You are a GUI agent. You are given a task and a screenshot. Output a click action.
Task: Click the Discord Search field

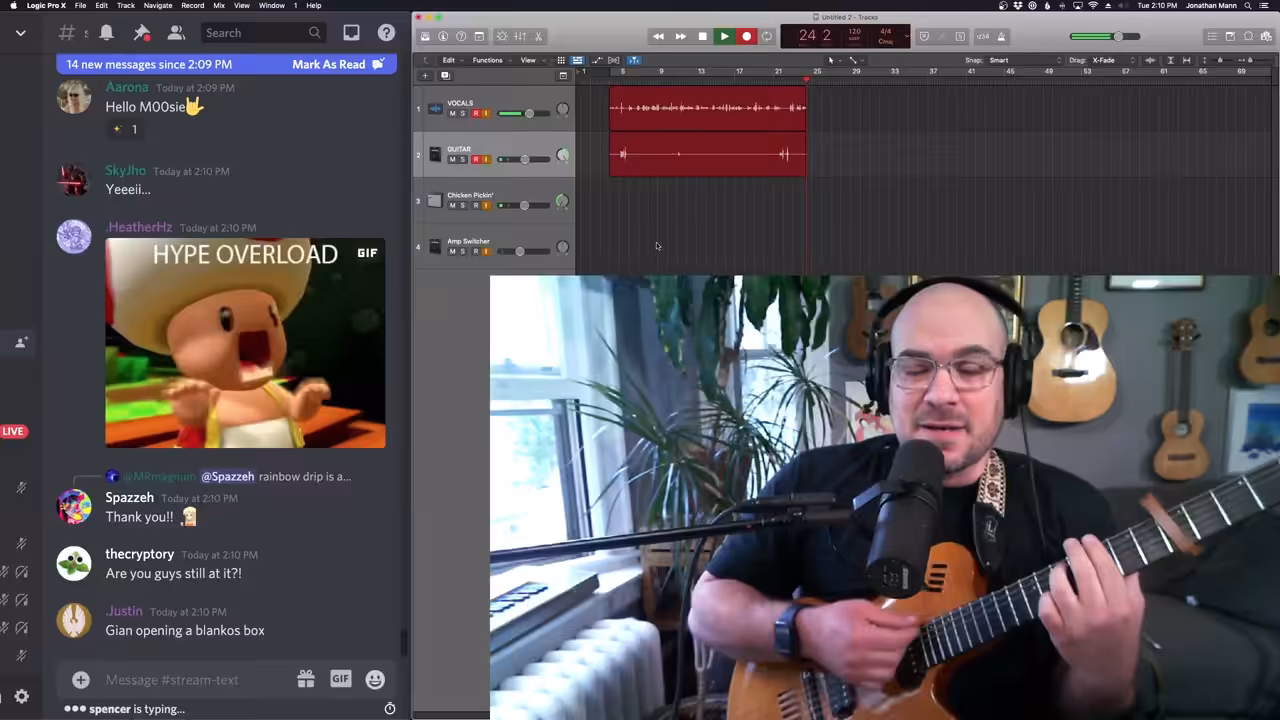point(262,33)
